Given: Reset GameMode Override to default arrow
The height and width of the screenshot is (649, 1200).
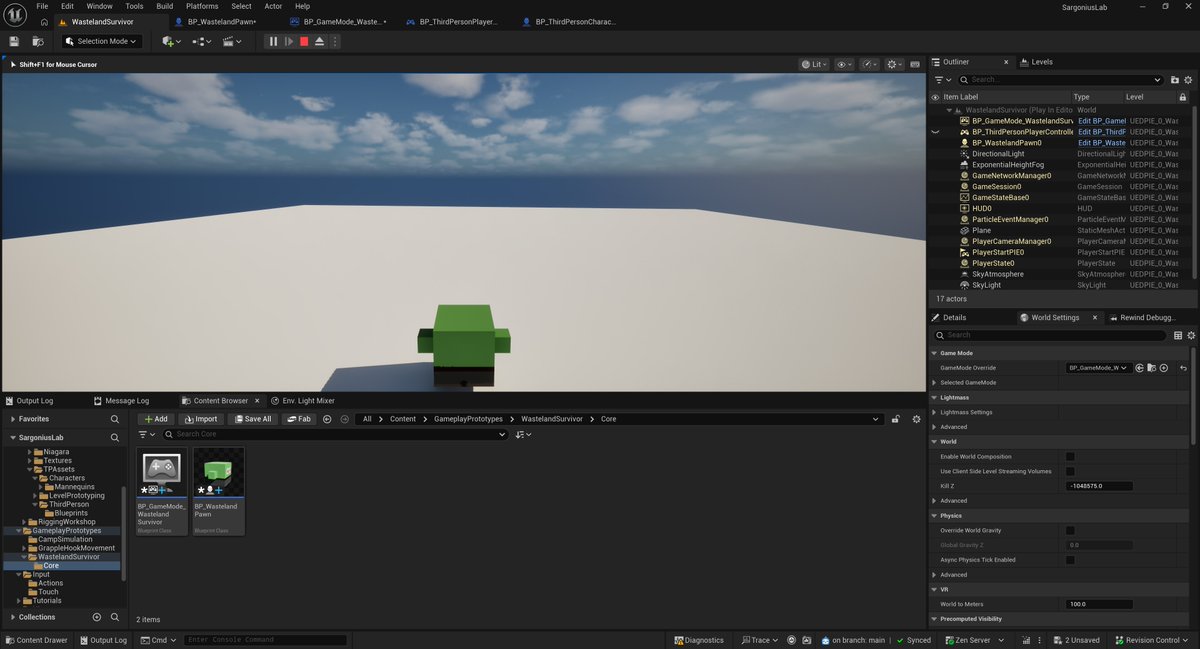Looking at the screenshot, I should tap(1183, 368).
